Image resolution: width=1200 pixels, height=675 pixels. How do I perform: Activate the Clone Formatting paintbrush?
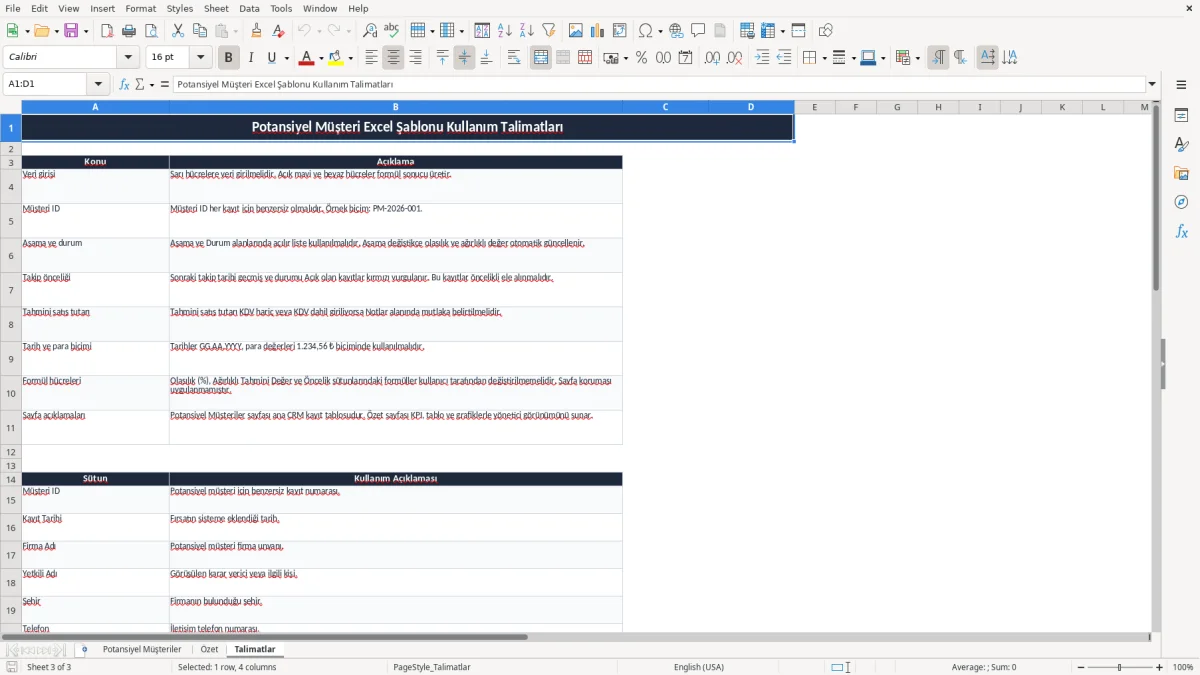(257, 31)
